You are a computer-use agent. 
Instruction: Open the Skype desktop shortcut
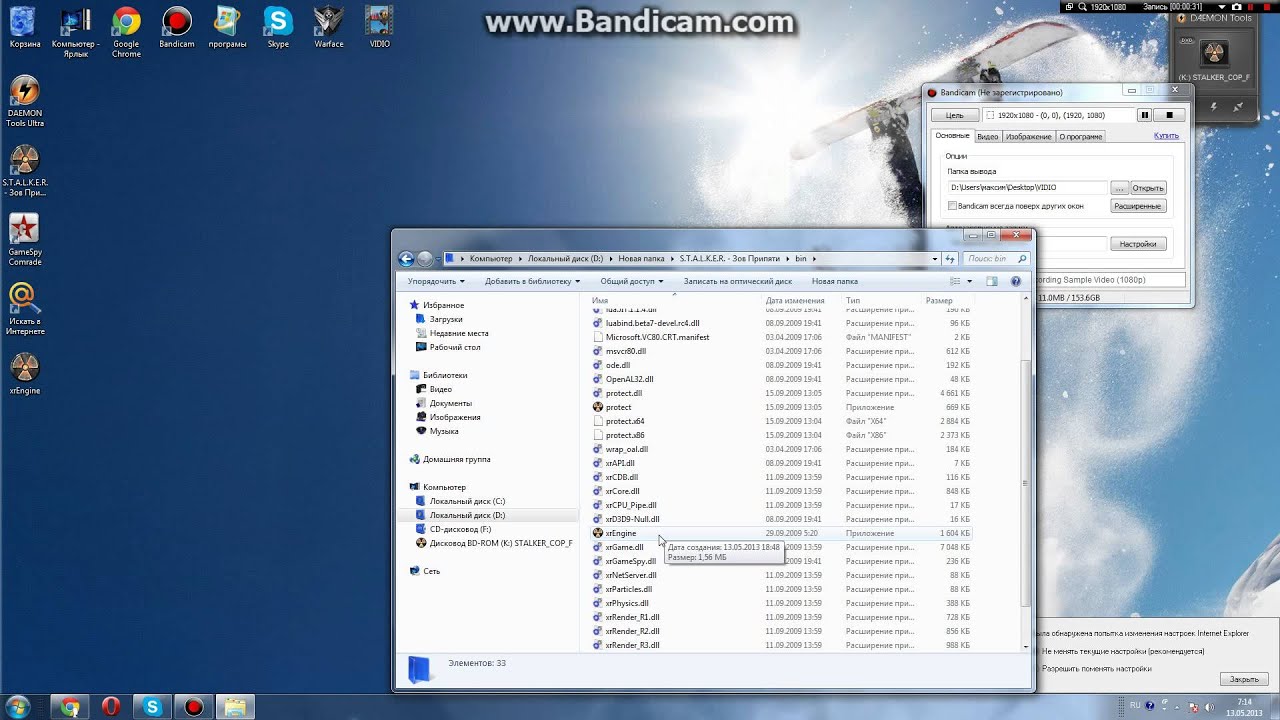pyautogui.click(x=278, y=26)
